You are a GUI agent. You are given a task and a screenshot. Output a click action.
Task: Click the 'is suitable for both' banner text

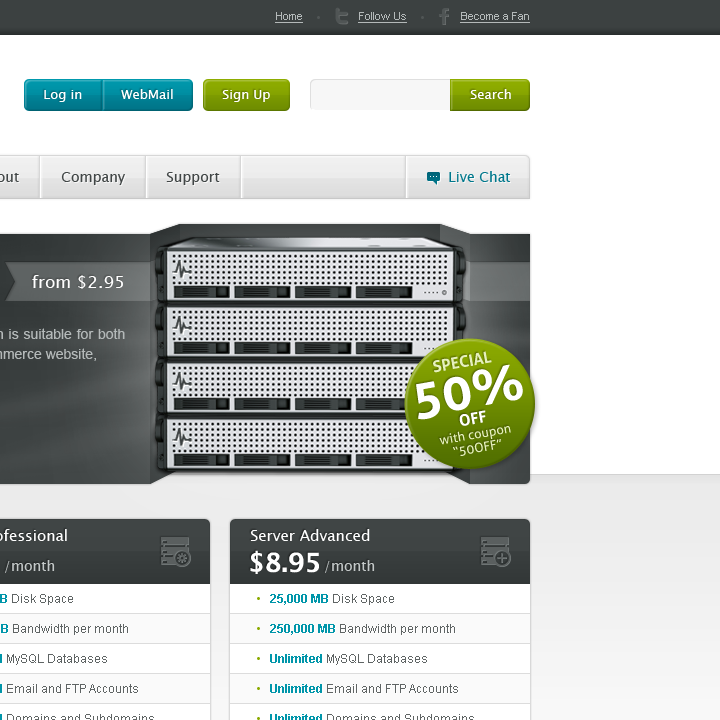(x=62, y=334)
